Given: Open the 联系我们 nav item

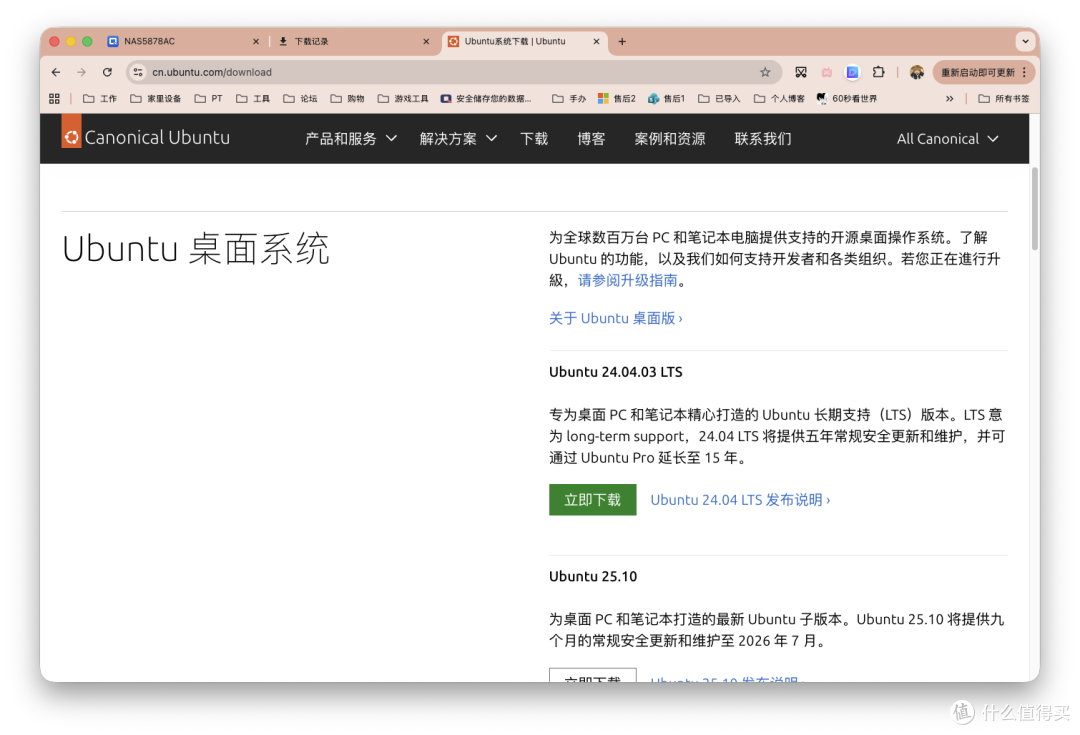Looking at the screenshot, I should pos(762,138).
